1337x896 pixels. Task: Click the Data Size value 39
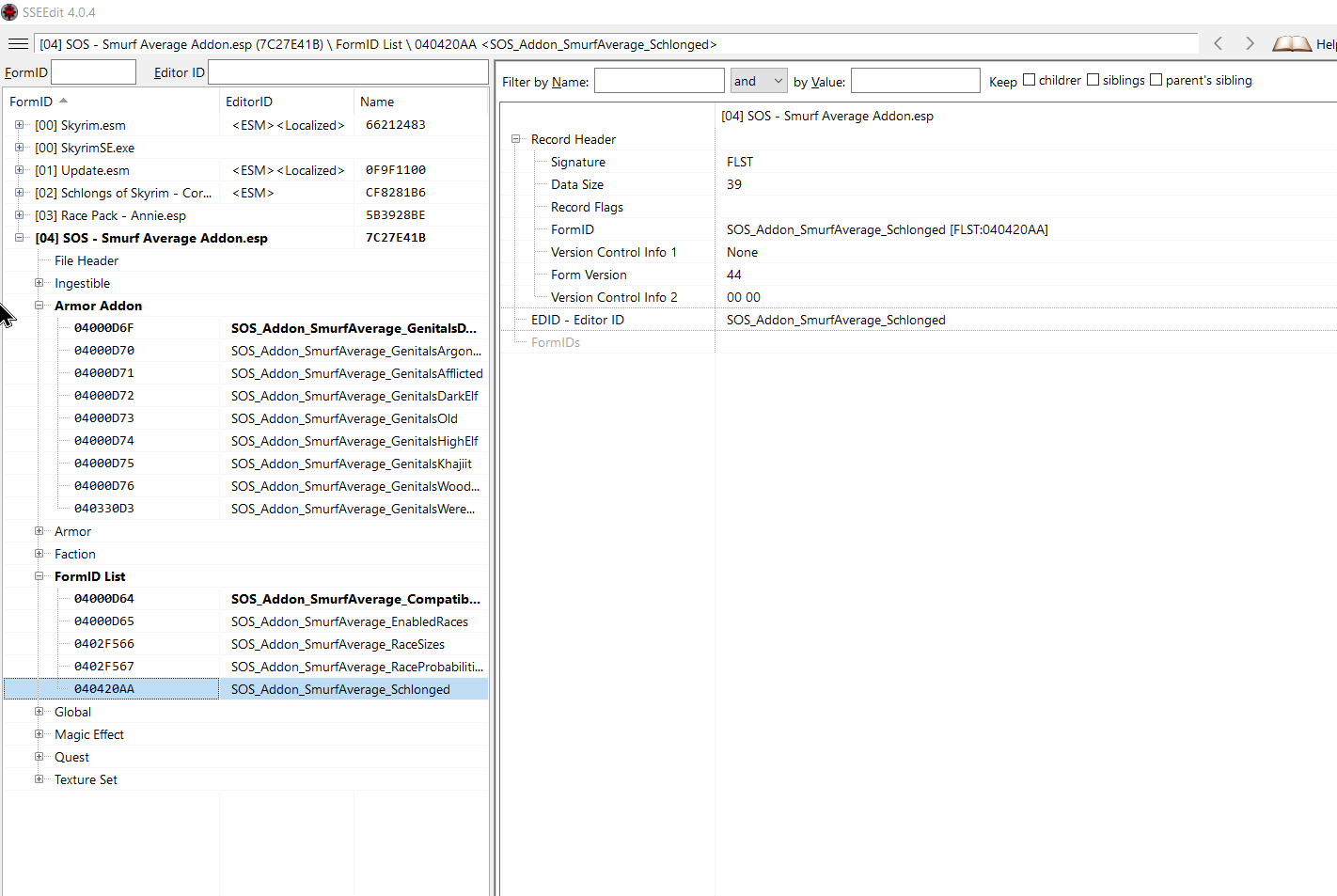(x=734, y=184)
